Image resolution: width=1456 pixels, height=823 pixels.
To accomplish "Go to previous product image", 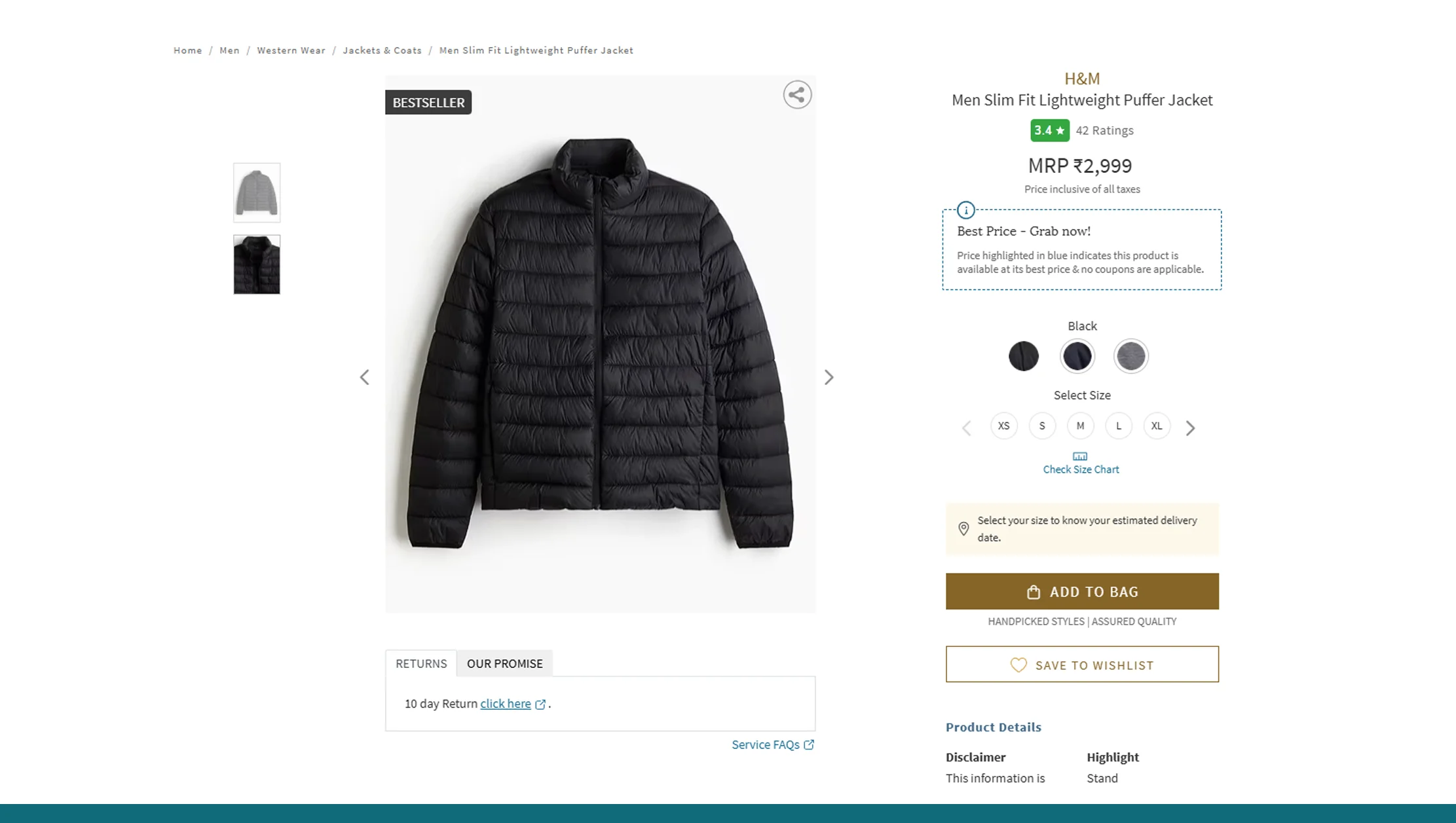I will pos(365,377).
